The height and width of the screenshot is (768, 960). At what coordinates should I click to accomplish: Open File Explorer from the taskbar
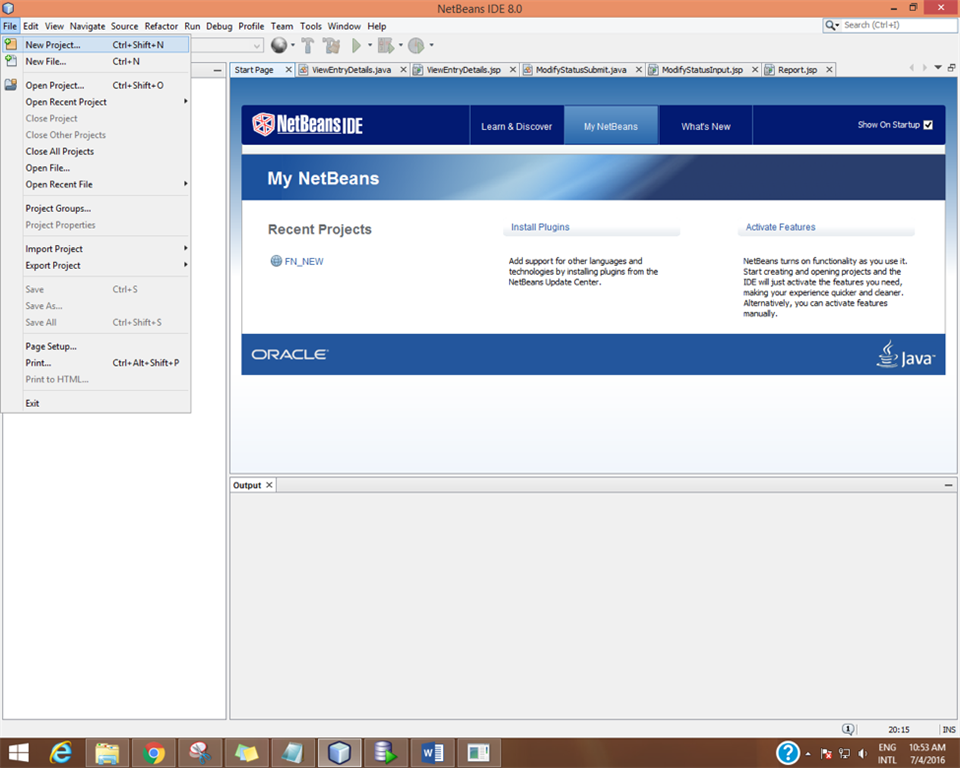click(107, 753)
